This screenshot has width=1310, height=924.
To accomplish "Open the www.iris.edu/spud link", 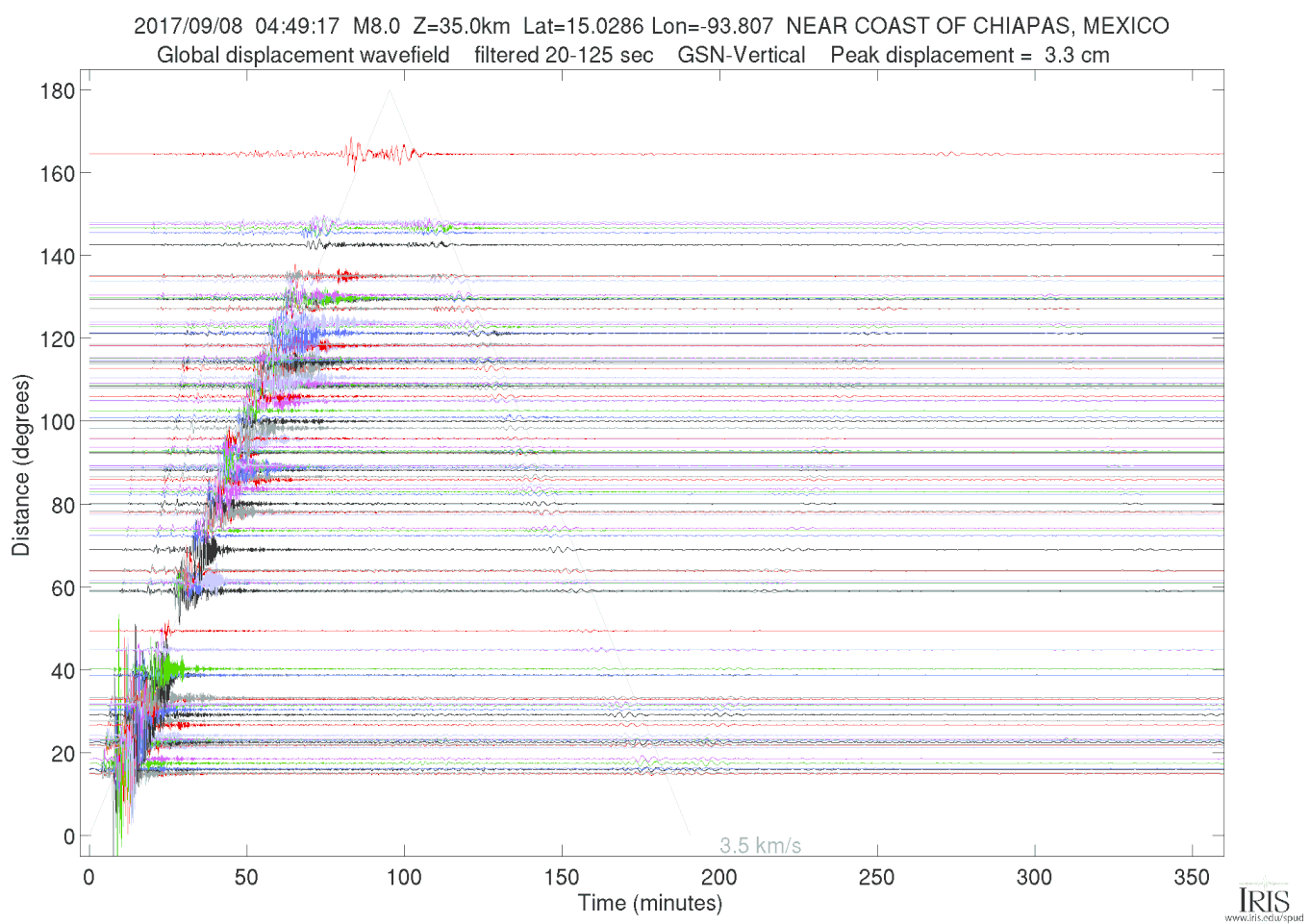I will coord(1264,917).
